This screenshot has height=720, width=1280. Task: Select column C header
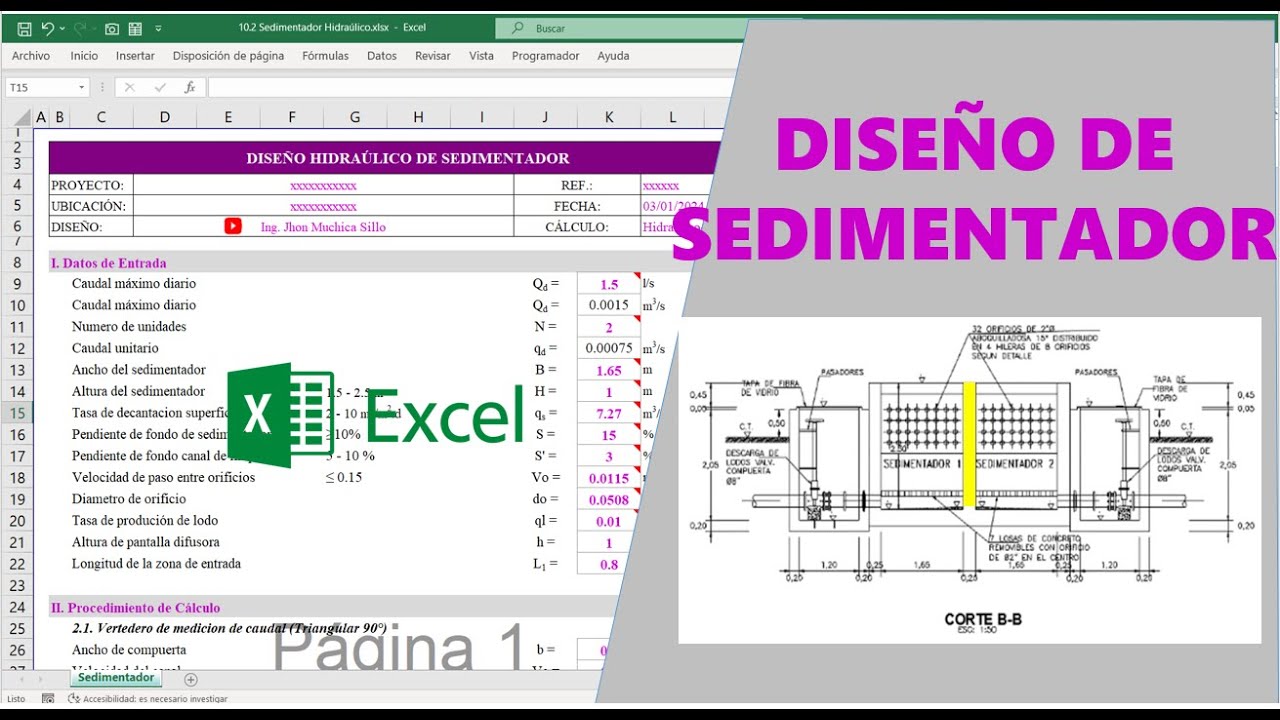101,117
